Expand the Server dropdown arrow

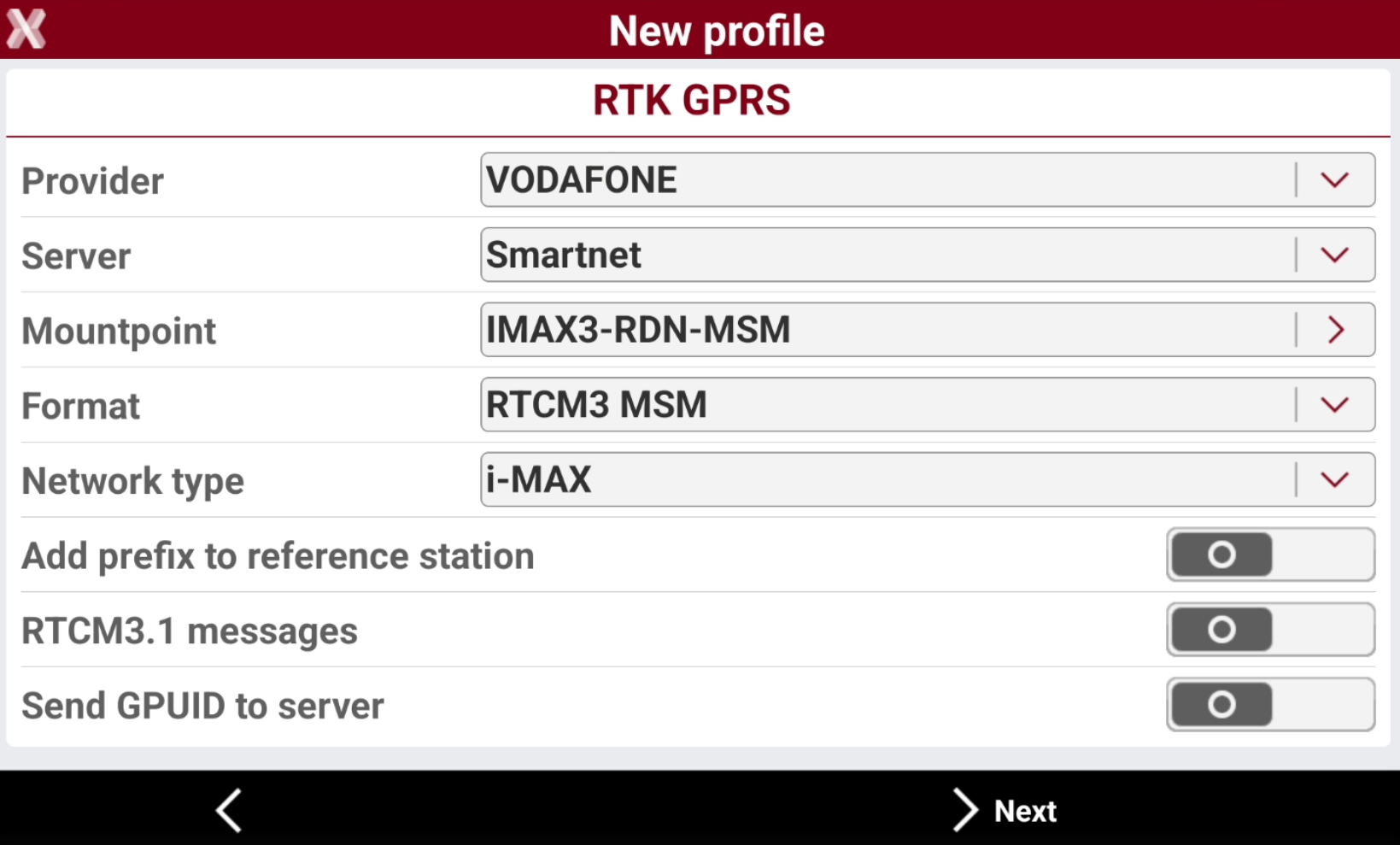[x=1335, y=255]
